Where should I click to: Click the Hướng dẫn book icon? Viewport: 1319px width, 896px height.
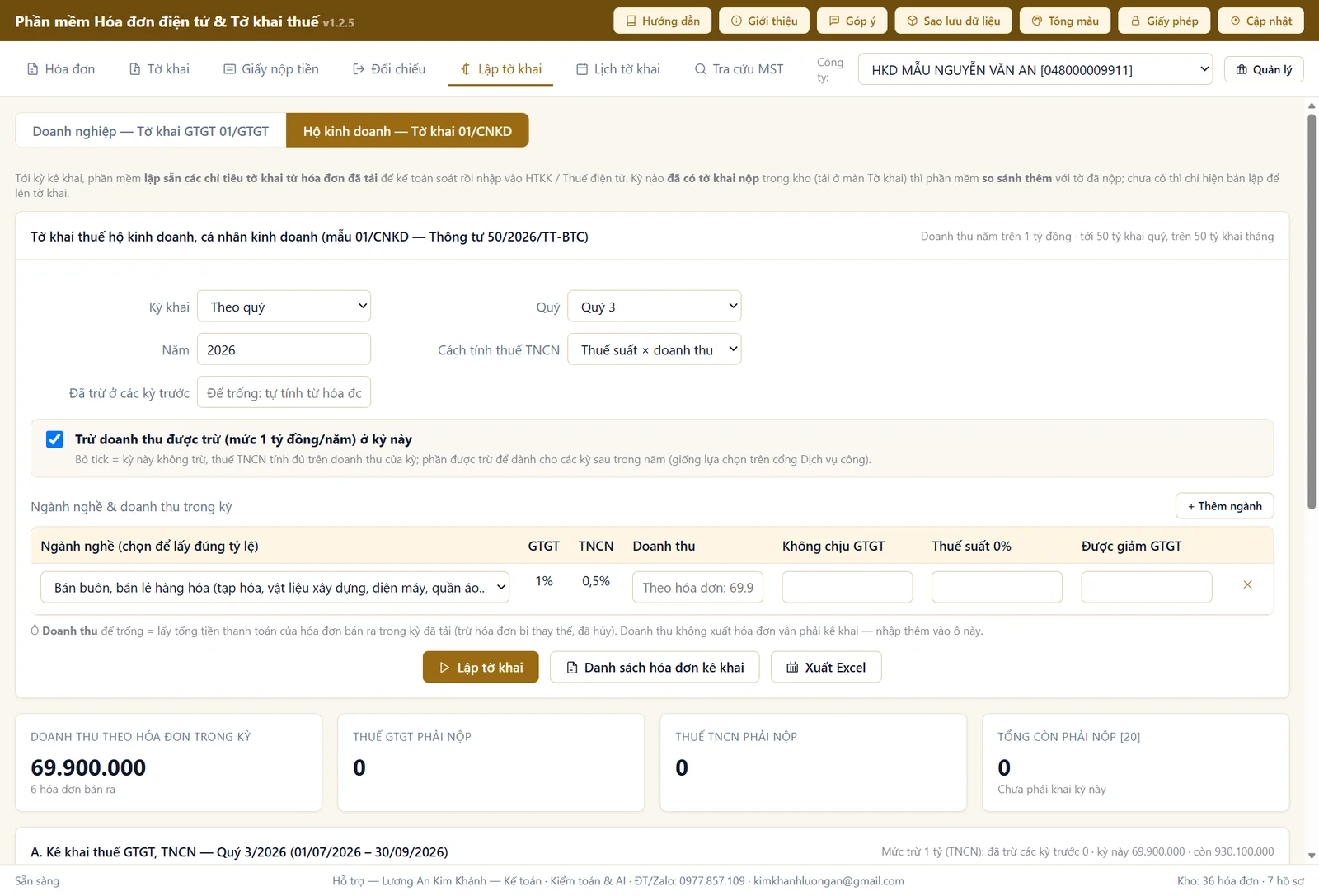coord(631,21)
